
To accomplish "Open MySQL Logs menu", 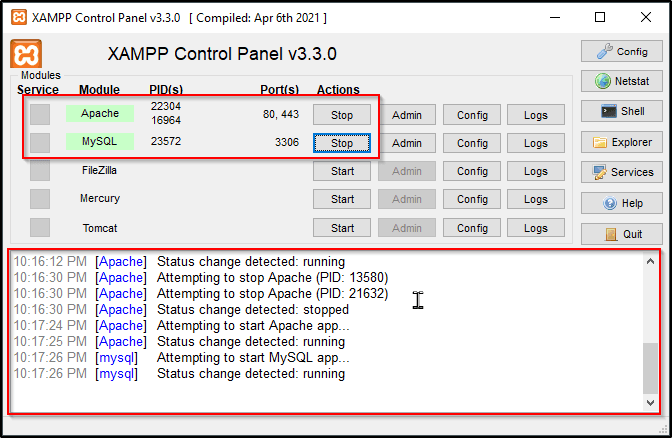I will coord(536,143).
